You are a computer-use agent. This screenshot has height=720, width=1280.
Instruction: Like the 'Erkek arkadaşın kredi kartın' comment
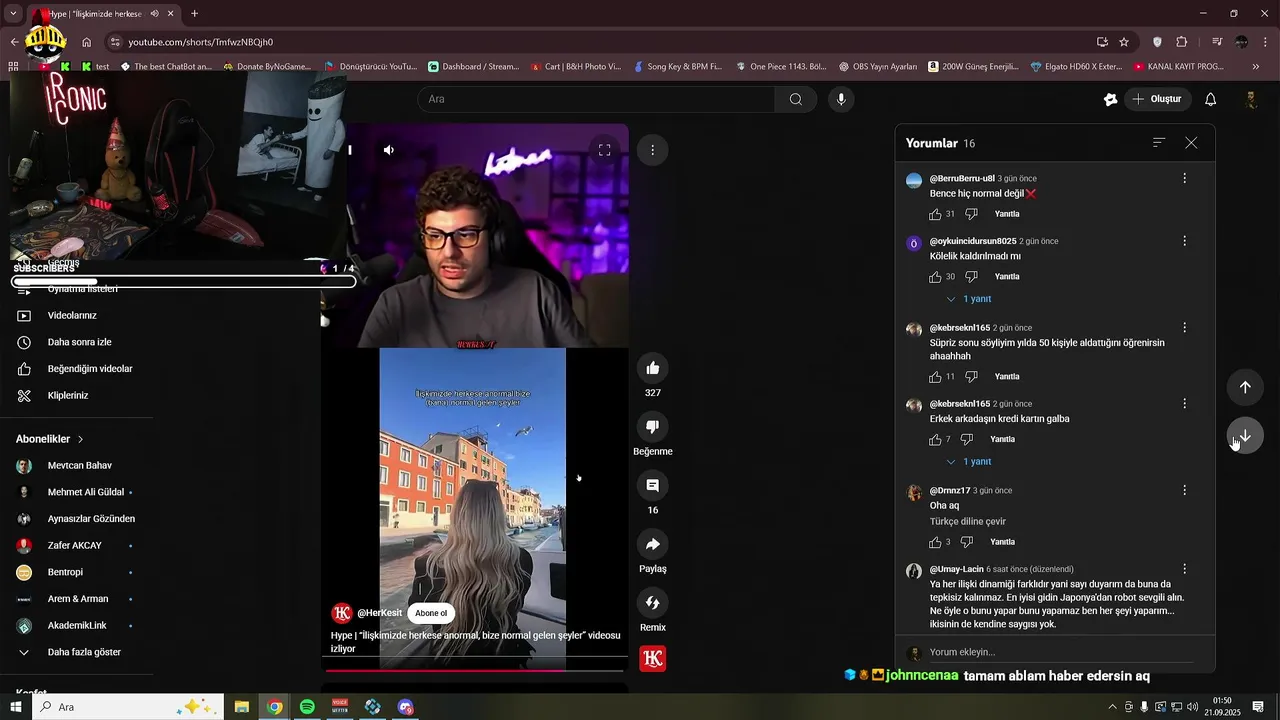tap(935, 440)
